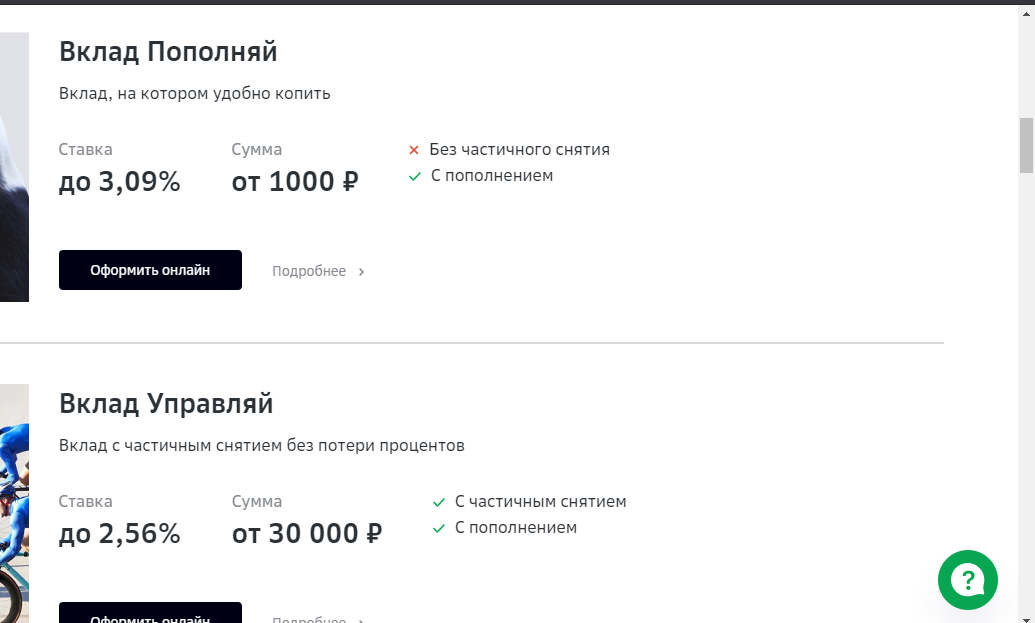The width and height of the screenshot is (1035, 623).
Task: Click the red cross next to Без частичного снятия
Action: [x=414, y=150]
